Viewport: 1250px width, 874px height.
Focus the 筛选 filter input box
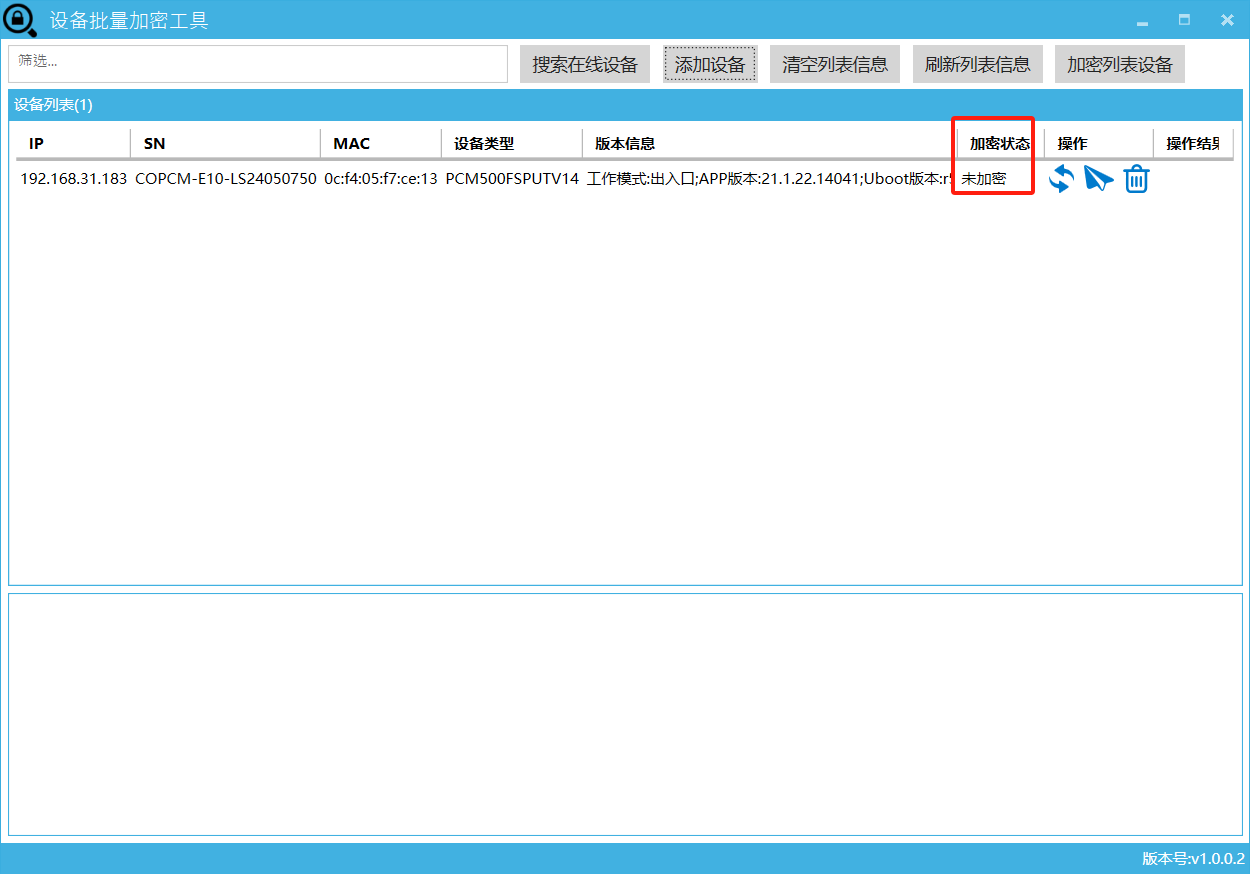click(258, 64)
